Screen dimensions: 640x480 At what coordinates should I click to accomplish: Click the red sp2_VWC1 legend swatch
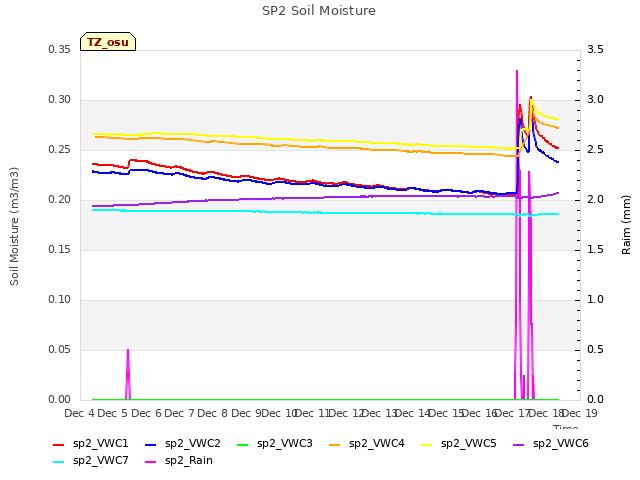pos(59,444)
